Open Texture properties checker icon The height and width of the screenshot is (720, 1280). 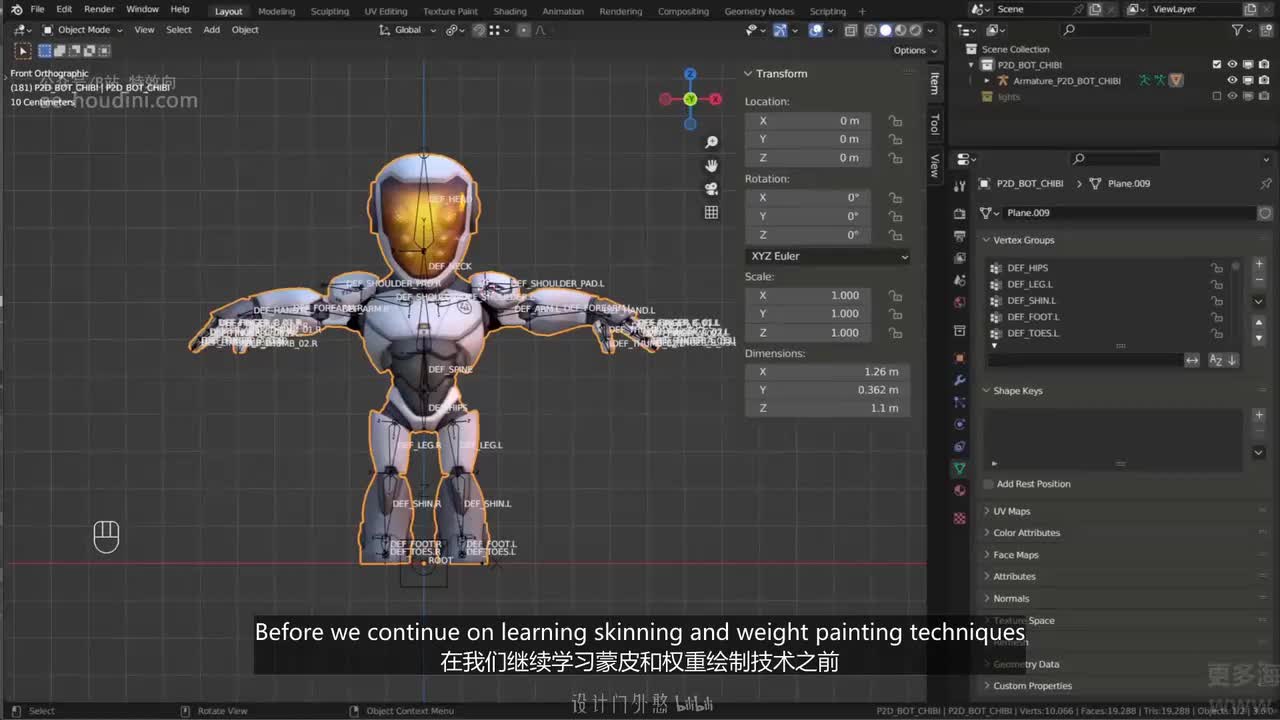point(960,518)
